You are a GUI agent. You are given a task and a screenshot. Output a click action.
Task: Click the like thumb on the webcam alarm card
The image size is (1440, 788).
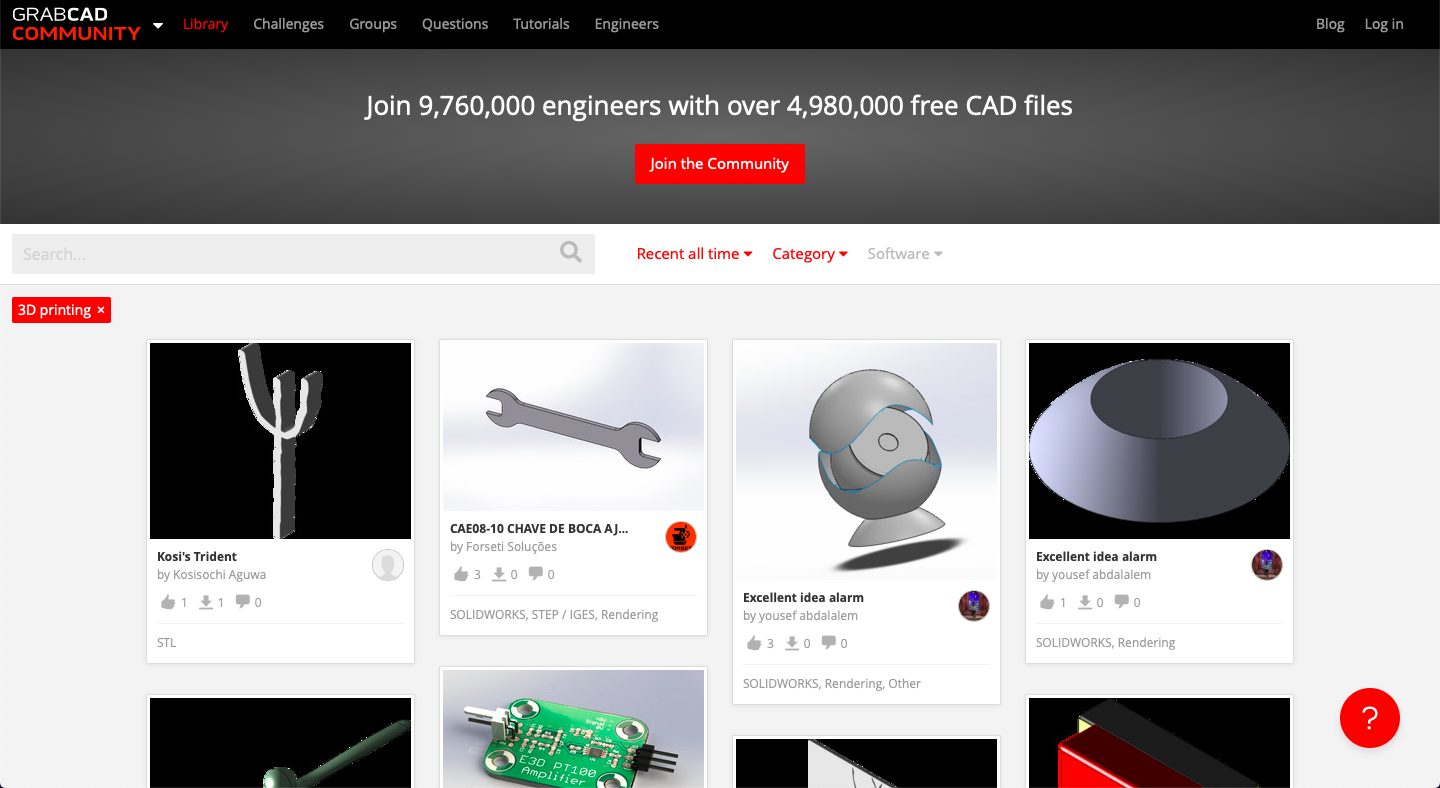coord(754,643)
